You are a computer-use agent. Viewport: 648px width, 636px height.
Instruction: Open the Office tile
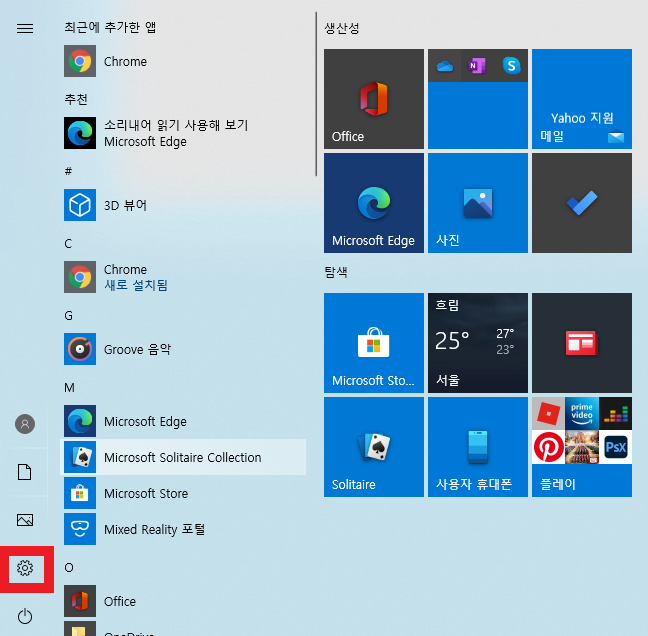click(374, 99)
